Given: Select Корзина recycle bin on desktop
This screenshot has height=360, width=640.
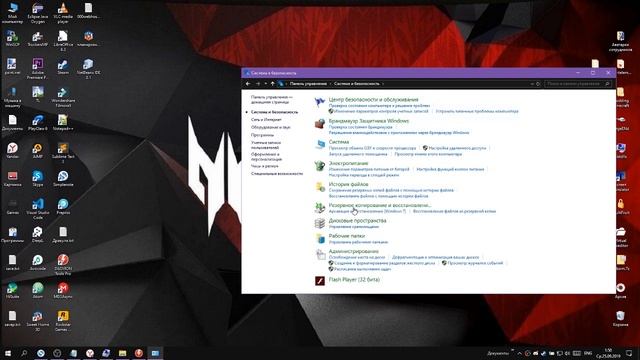Looking at the screenshot, I should tap(620, 319).
